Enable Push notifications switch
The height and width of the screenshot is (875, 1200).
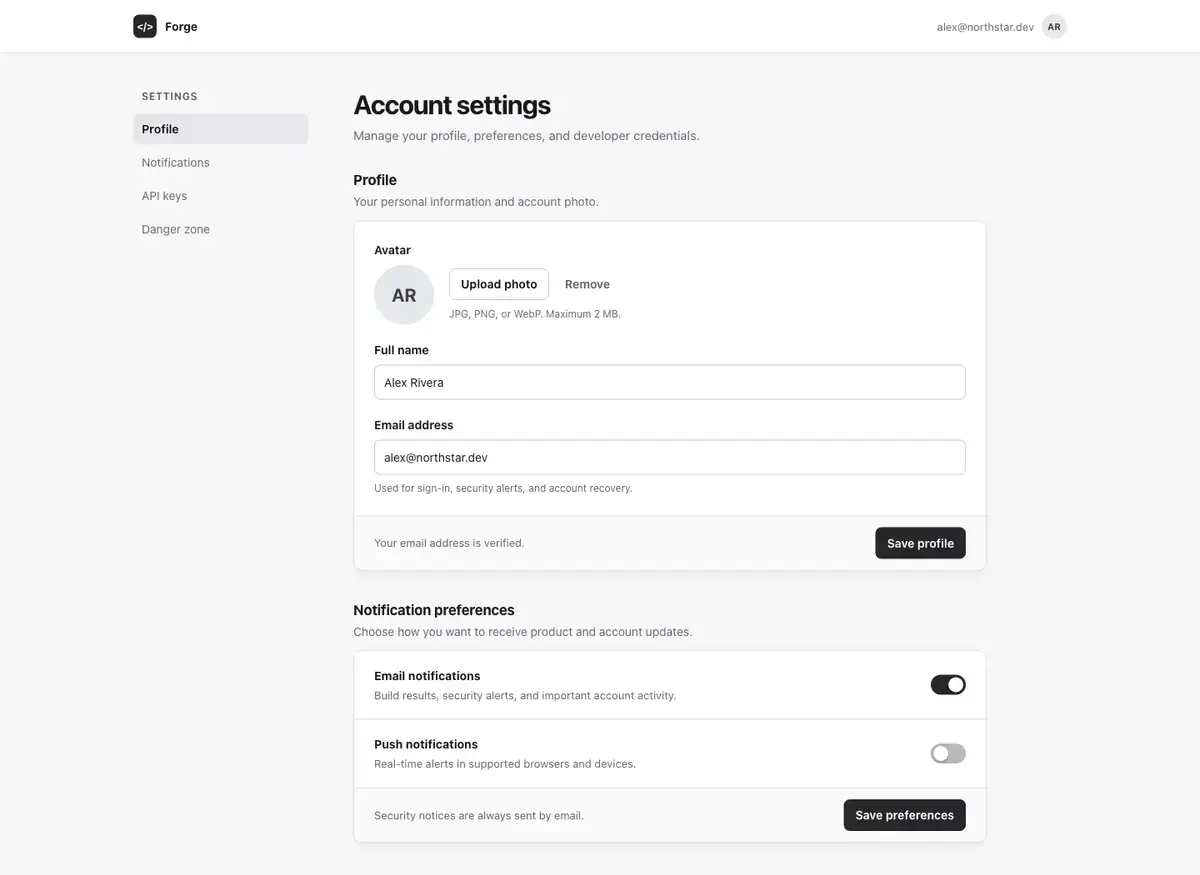pyautogui.click(x=948, y=754)
